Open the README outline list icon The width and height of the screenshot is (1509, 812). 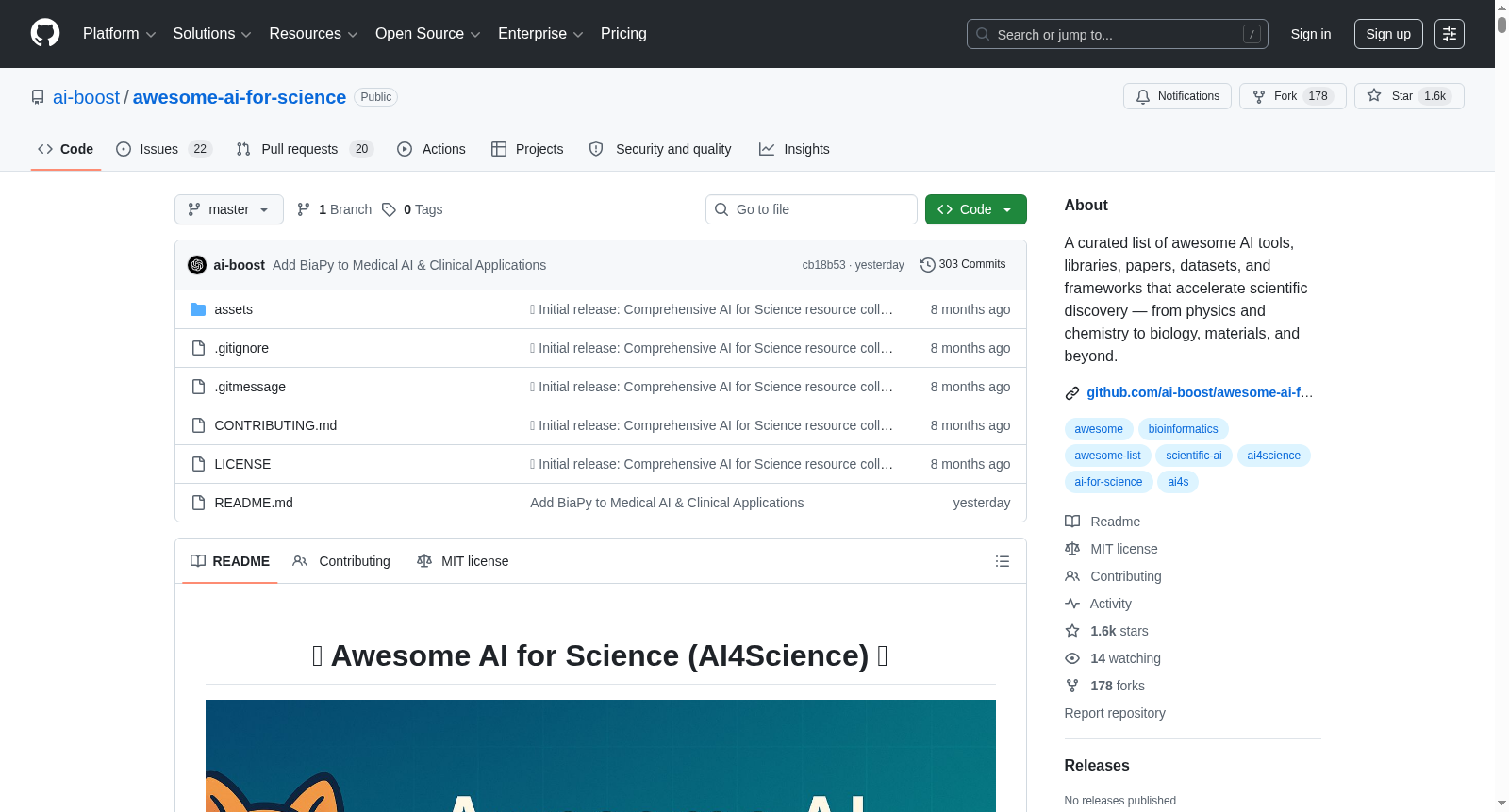point(1003,561)
